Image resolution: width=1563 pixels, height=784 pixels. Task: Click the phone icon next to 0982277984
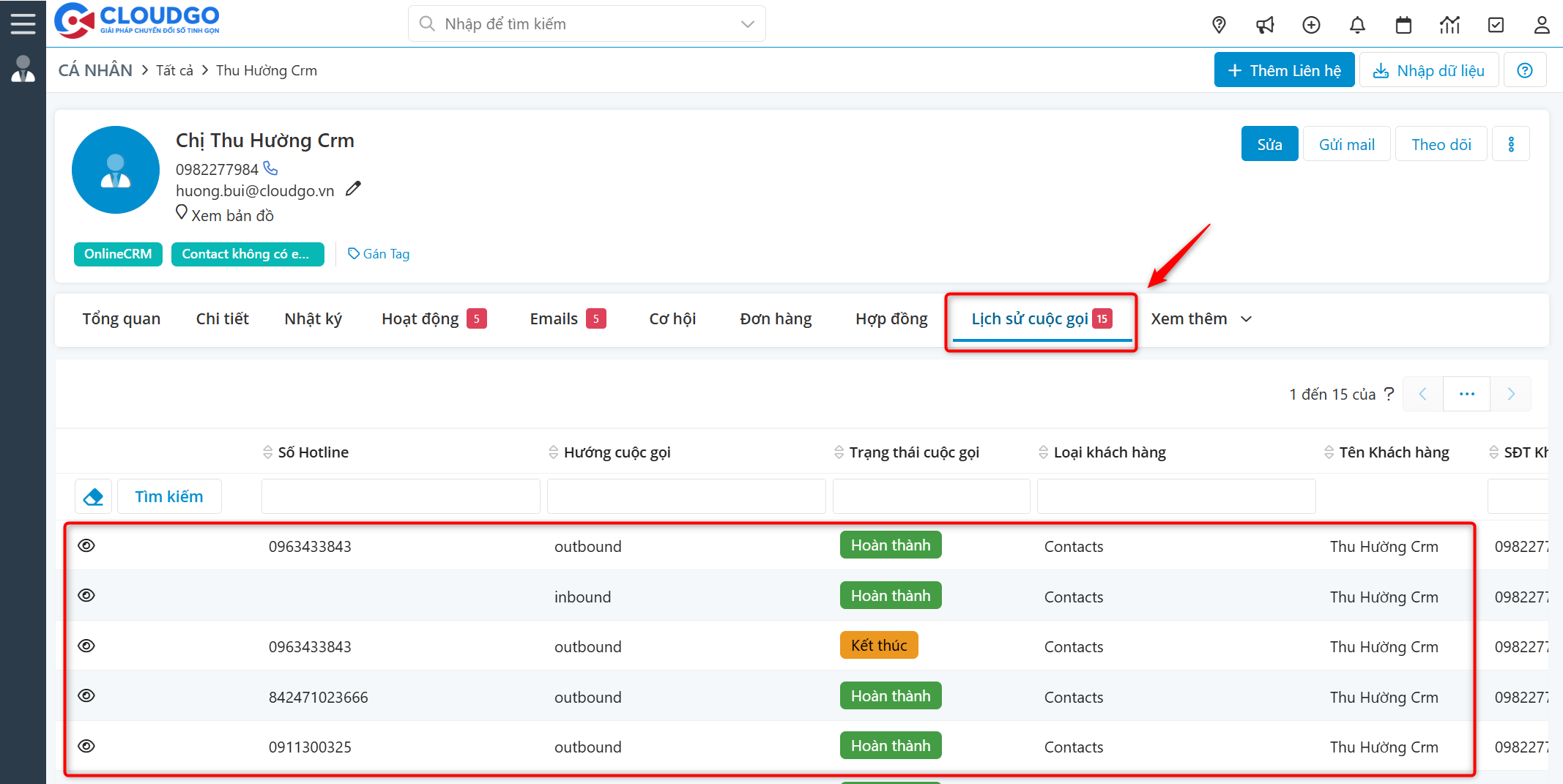(x=271, y=168)
